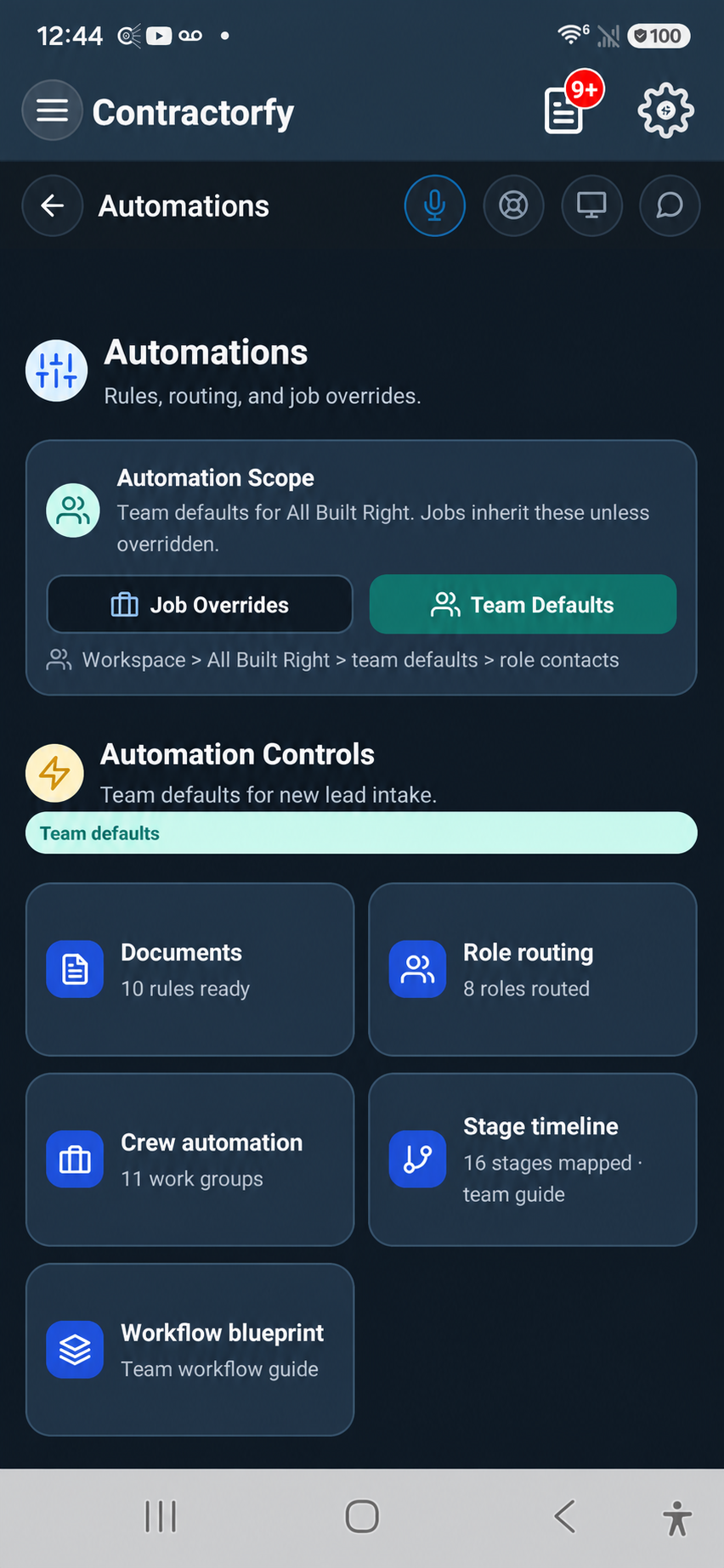Tap the Documents card file icon
This screenshot has width=724, height=1568.
click(x=75, y=969)
